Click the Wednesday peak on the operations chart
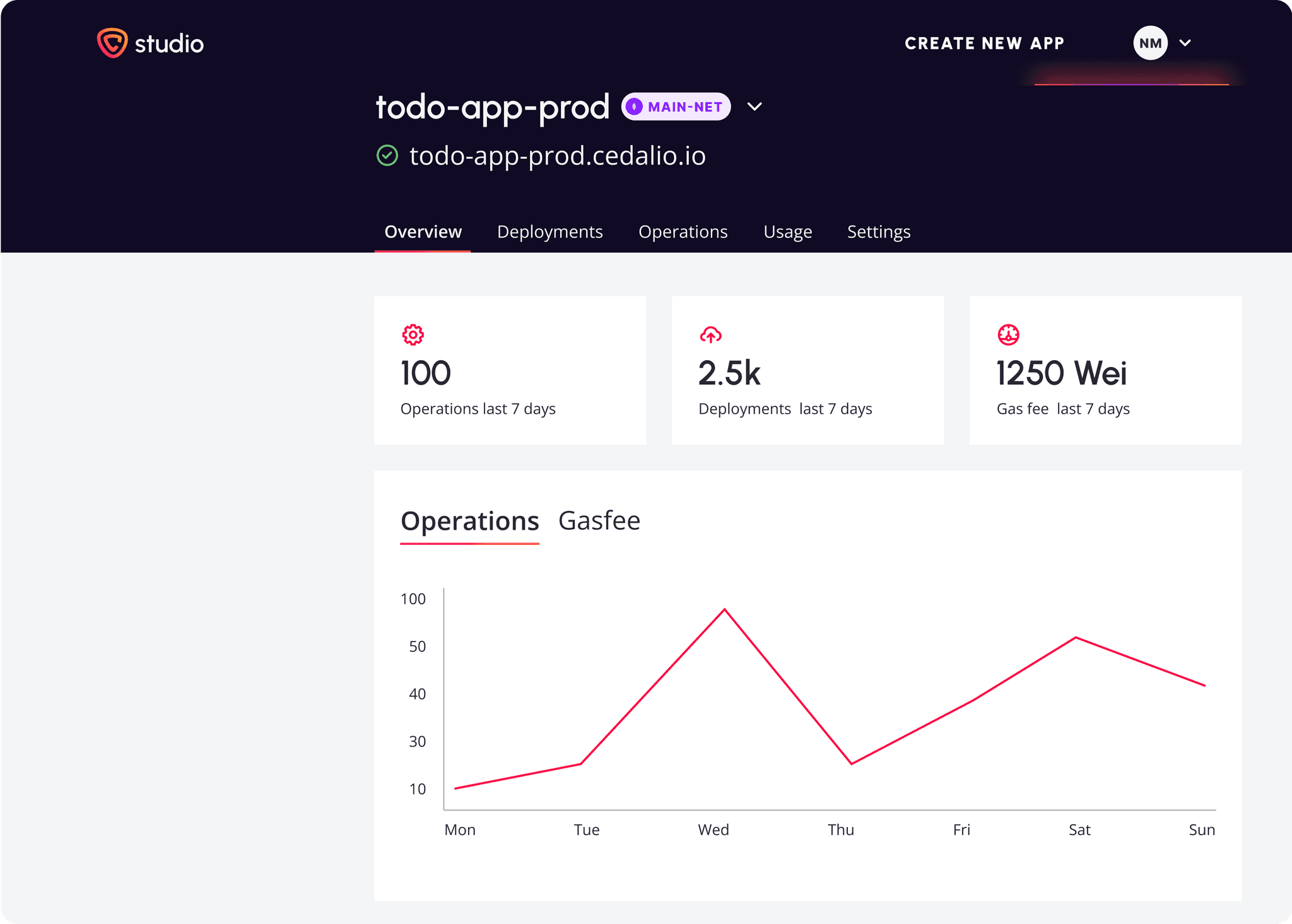This screenshot has width=1292, height=924. (724, 610)
